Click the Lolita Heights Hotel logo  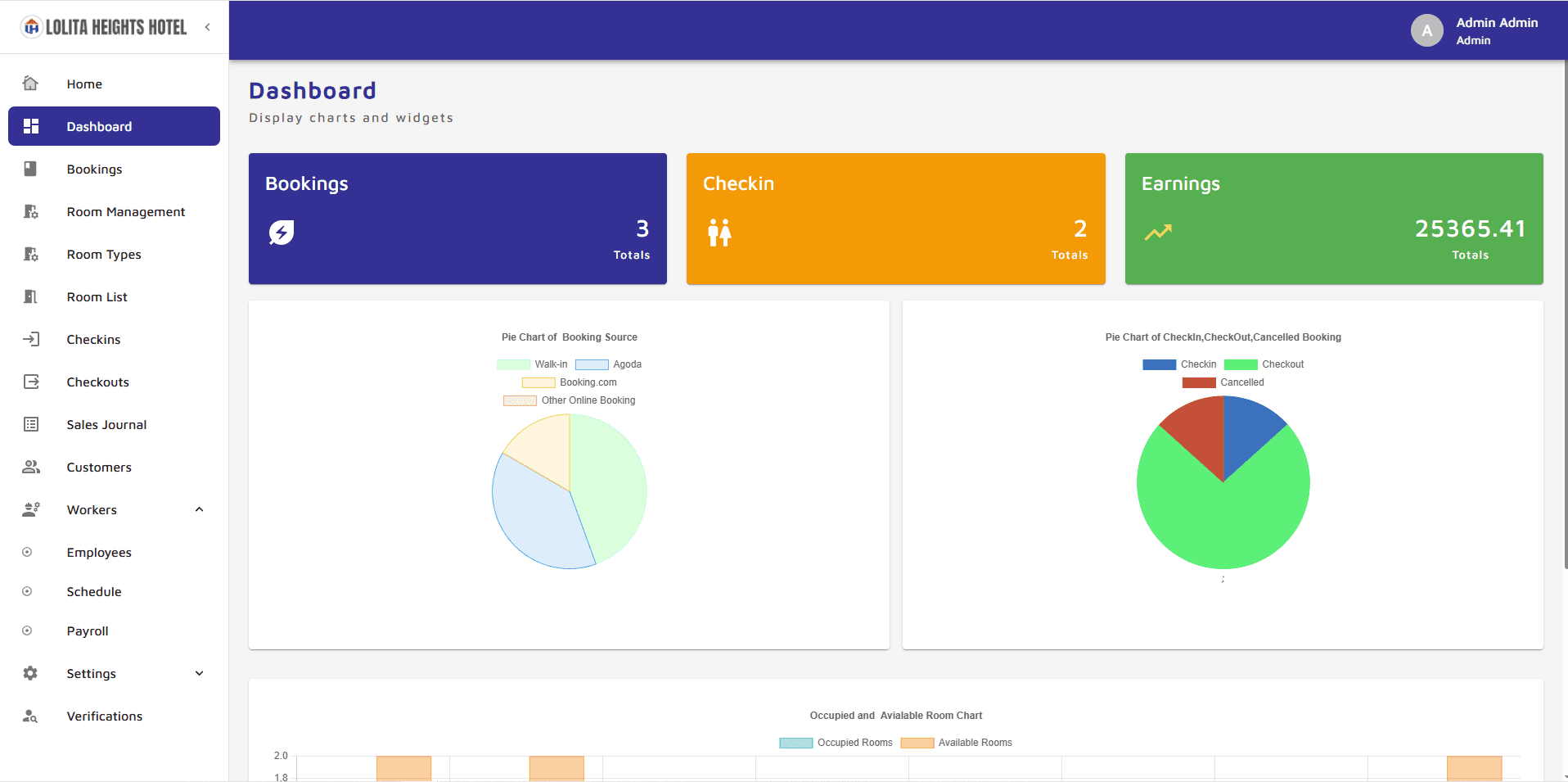point(104,27)
